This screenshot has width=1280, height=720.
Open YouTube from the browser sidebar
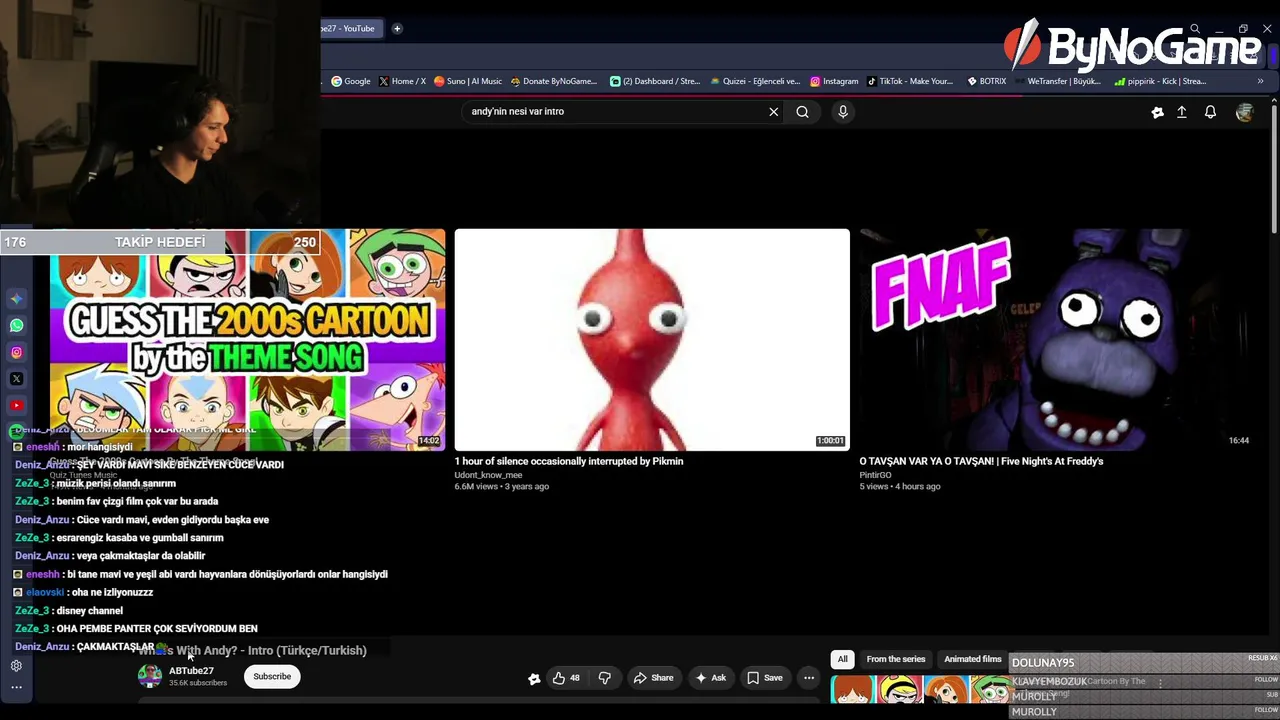coord(17,405)
